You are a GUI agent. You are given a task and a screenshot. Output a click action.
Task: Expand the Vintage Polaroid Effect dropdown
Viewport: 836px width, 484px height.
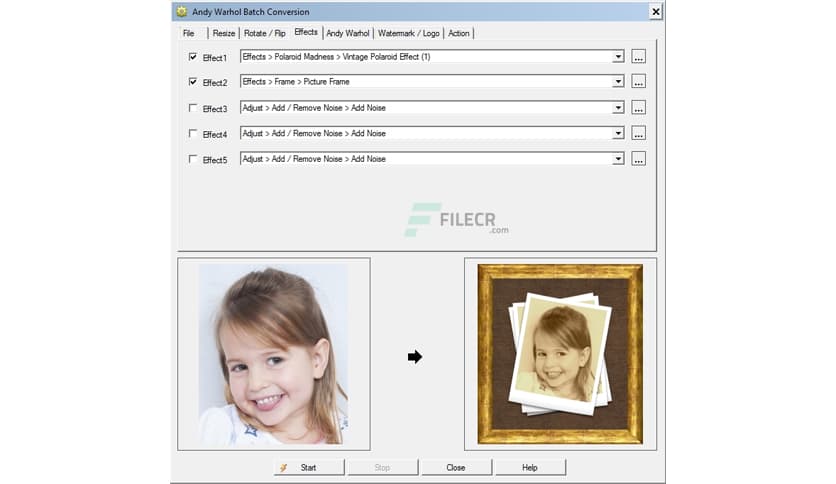pyautogui.click(x=618, y=58)
